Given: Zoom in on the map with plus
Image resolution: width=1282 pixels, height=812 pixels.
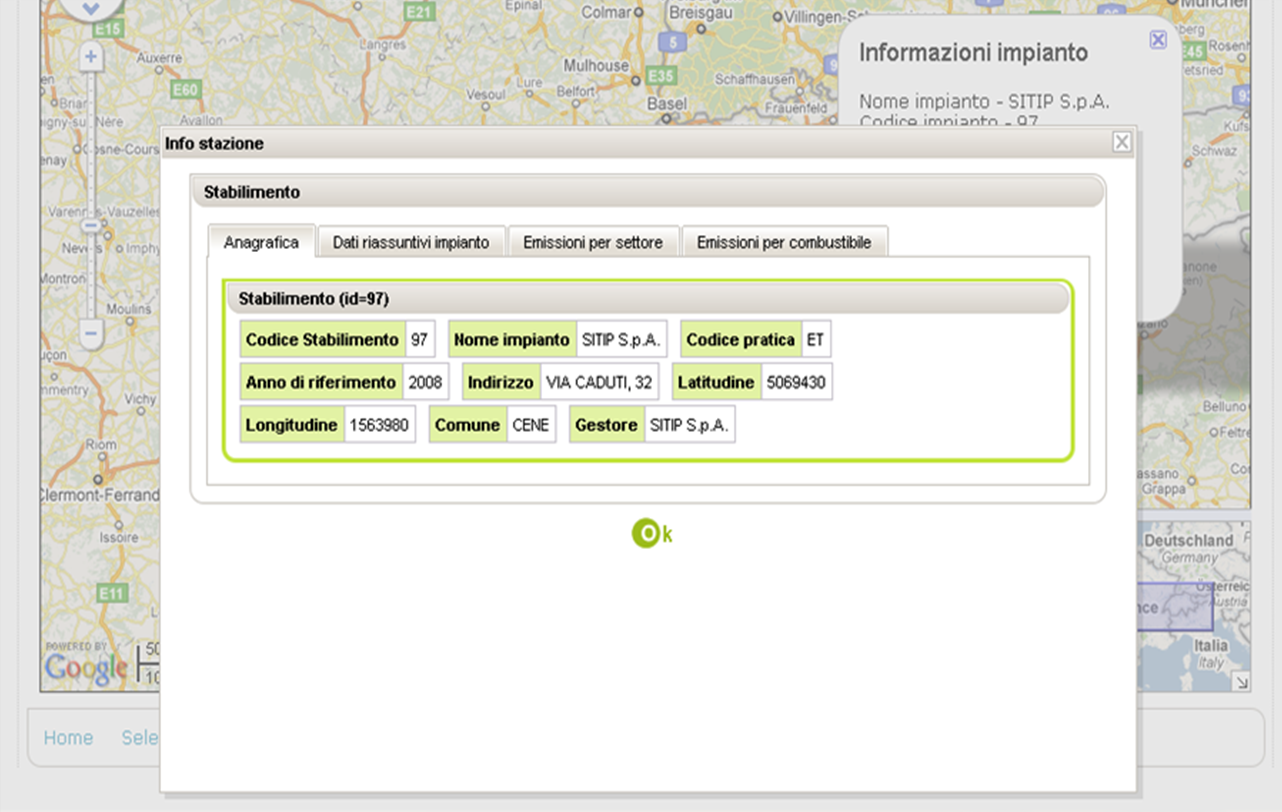Looking at the screenshot, I should coord(91,56).
